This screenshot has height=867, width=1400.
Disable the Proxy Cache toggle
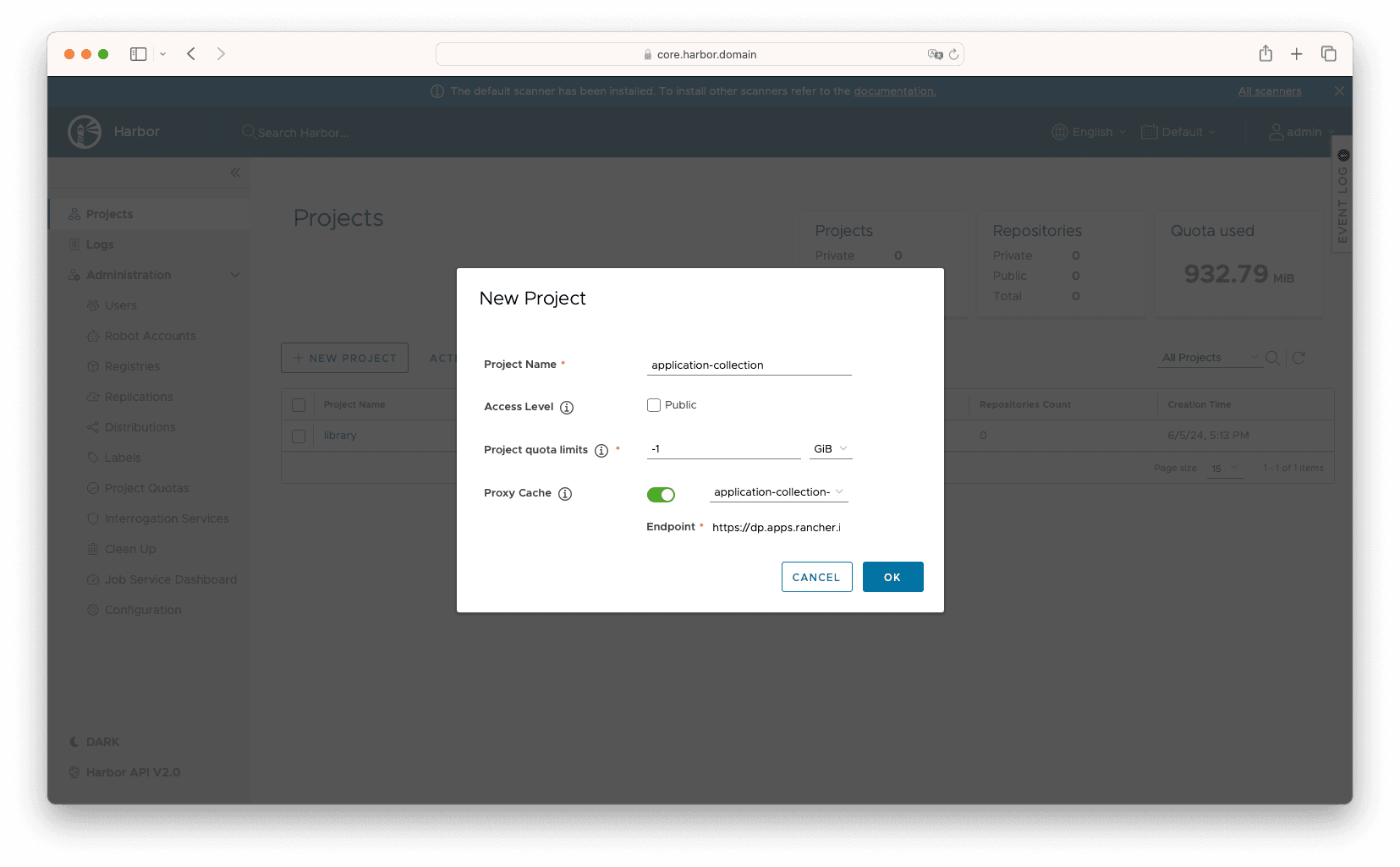(661, 494)
